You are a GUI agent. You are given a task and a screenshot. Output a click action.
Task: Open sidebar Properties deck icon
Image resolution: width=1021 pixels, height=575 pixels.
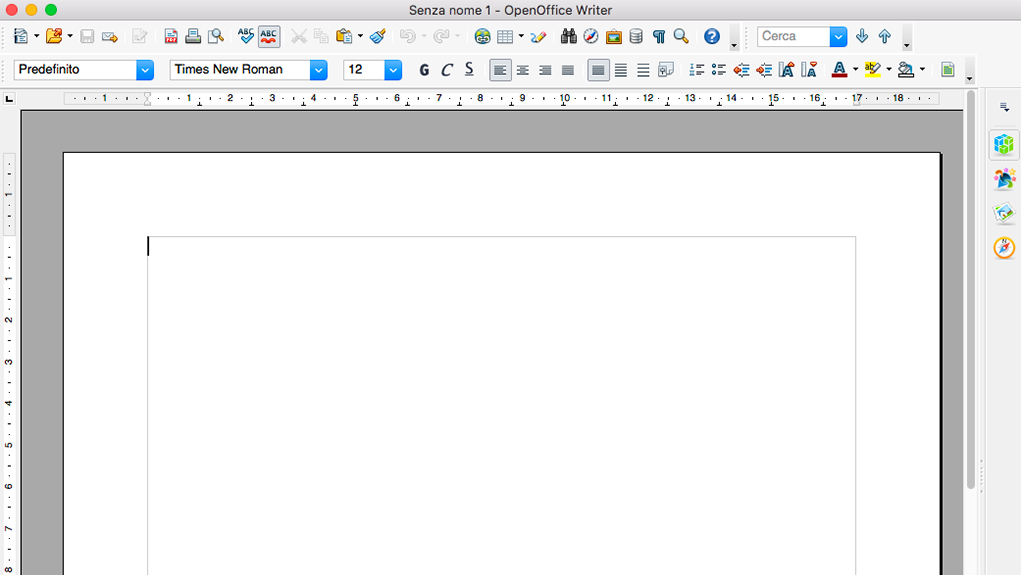[1004, 145]
